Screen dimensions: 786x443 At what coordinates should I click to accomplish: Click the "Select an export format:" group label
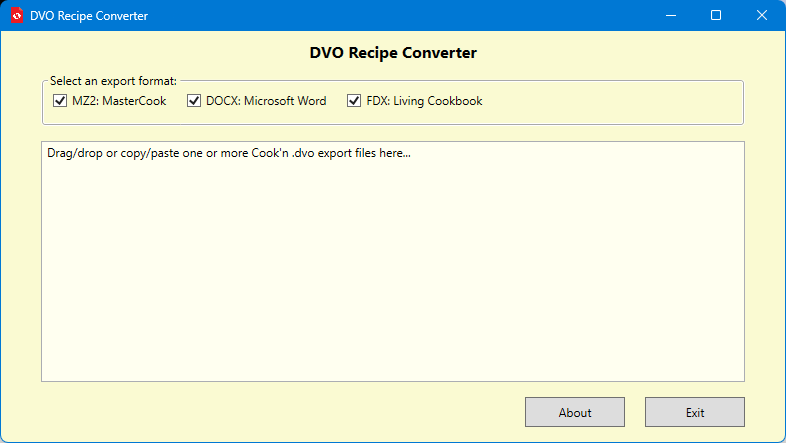[113, 80]
